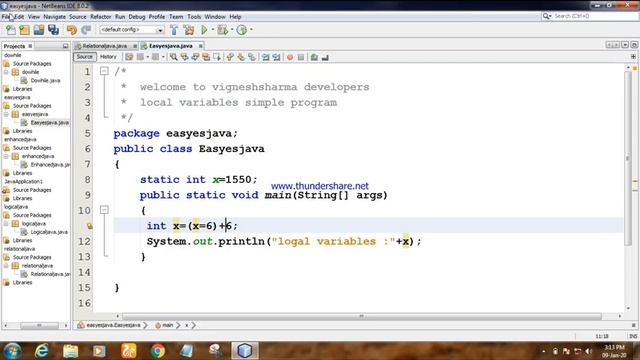Click the Shift Line Left icon

tap(266, 57)
